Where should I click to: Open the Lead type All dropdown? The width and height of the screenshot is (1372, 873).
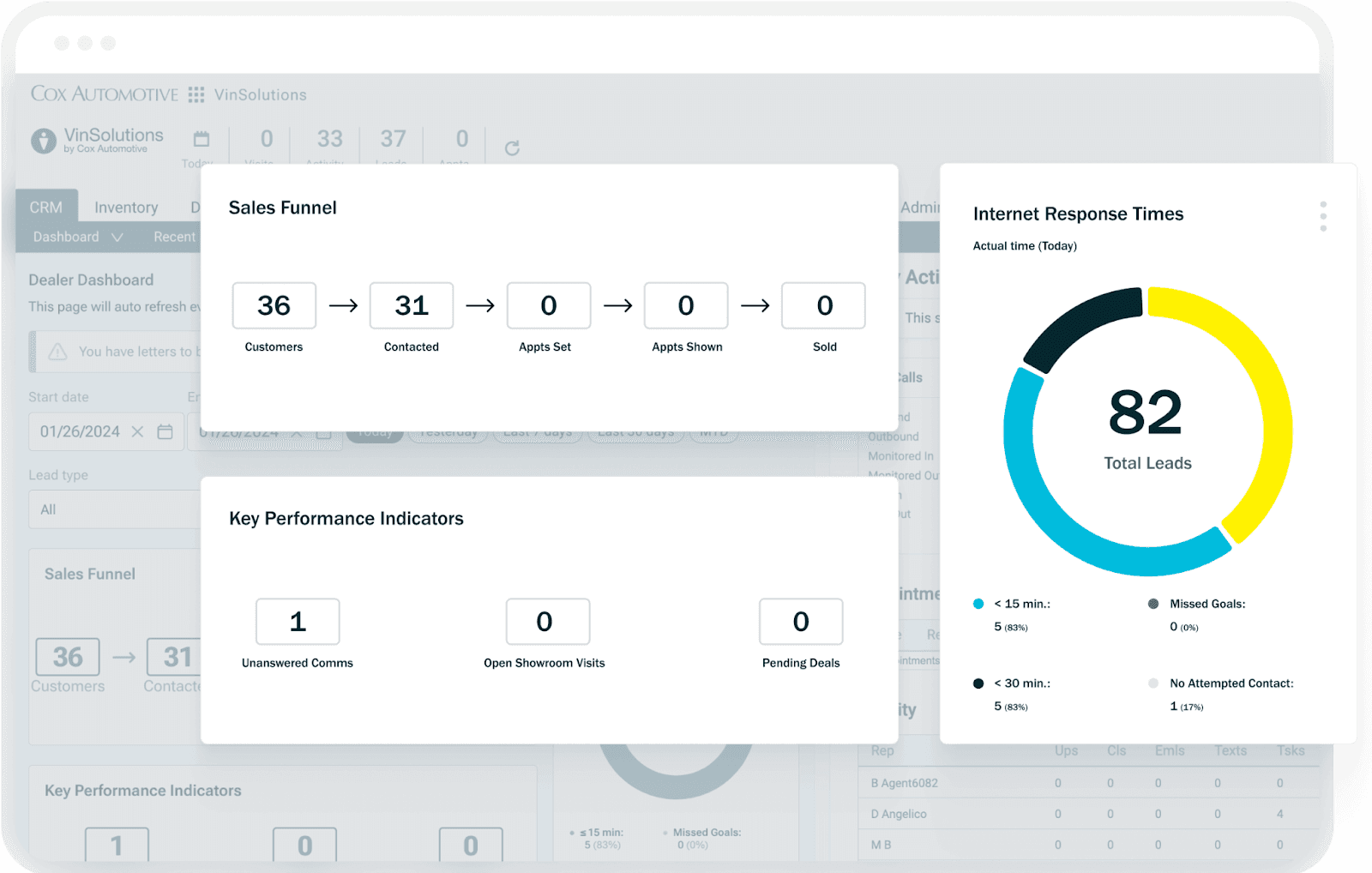point(114,509)
